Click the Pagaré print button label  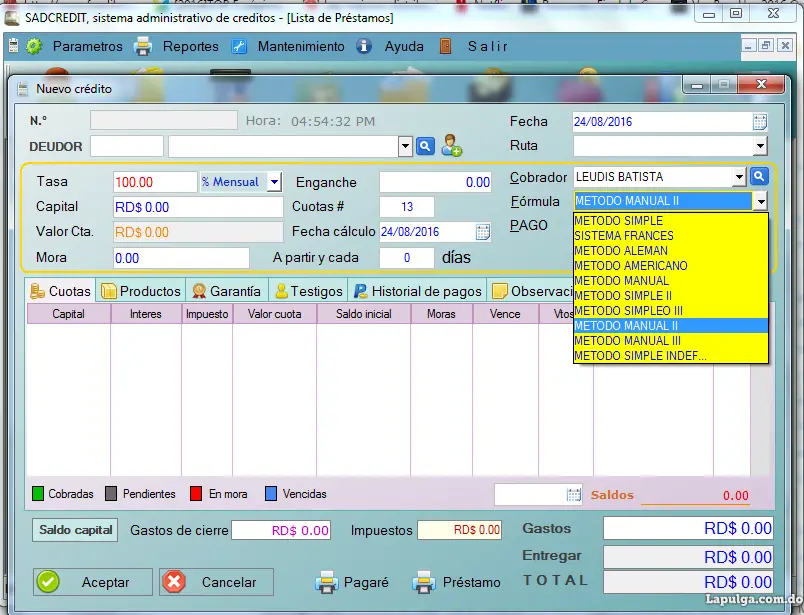pos(366,583)
